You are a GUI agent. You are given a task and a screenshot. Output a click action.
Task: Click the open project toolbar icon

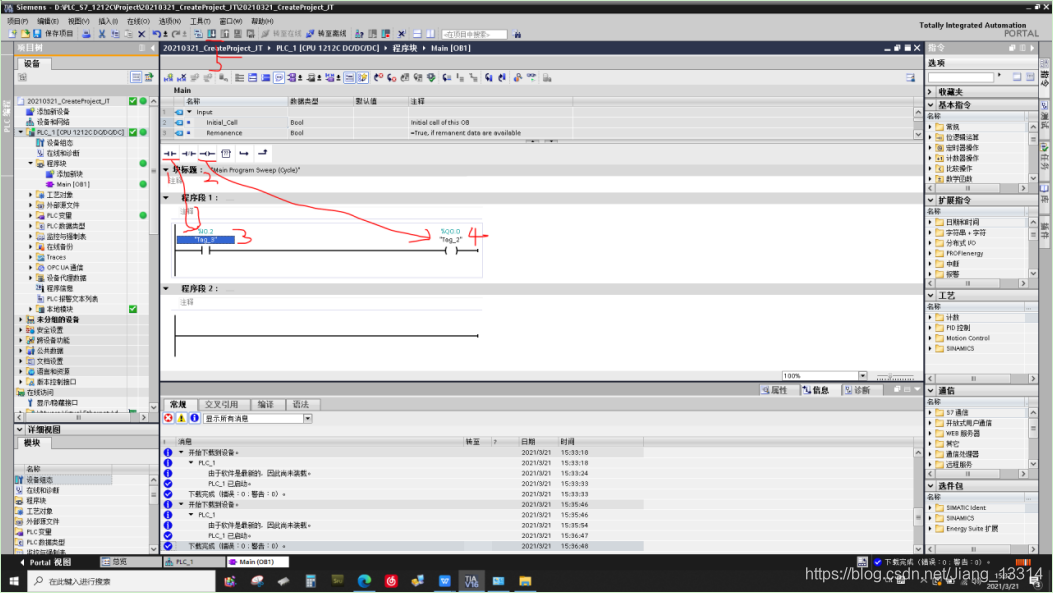(x=25, y=34)
